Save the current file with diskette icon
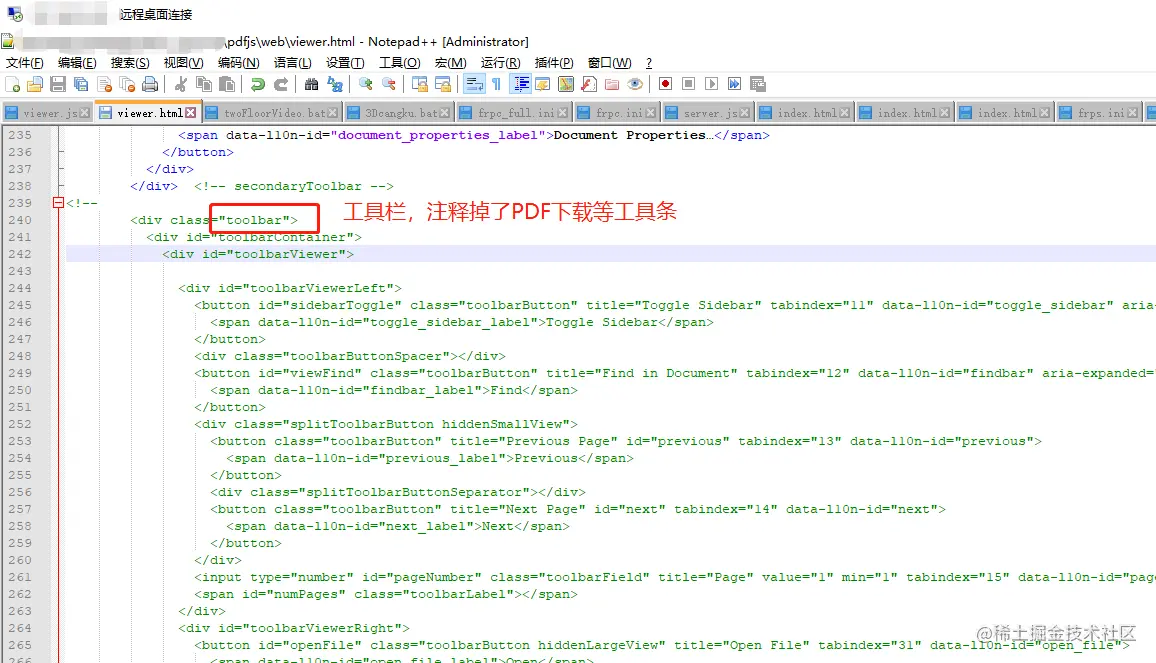The height and width of the screenshot is (663, 1156). [x=58, y=84]
